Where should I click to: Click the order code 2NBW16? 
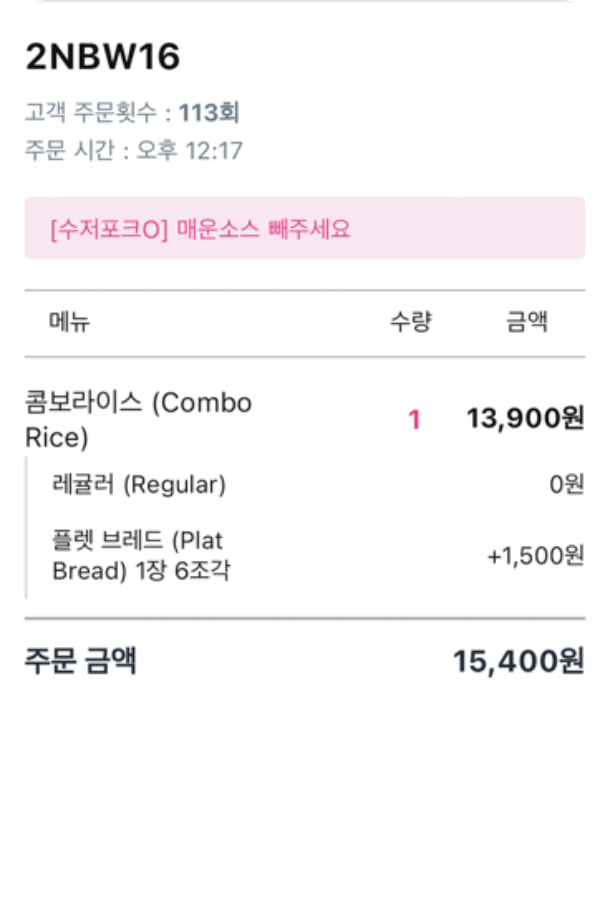pyautogui.click(x=102, y=58)
